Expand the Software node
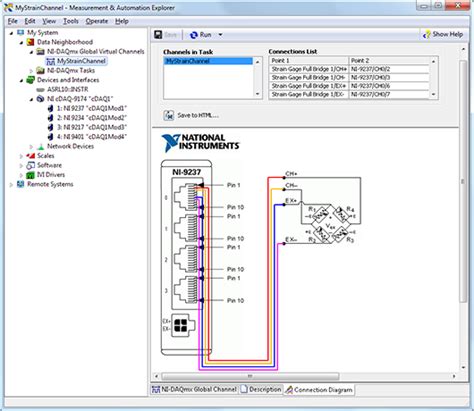The height and width of the screenshot is (411, 474). (22, 165)
